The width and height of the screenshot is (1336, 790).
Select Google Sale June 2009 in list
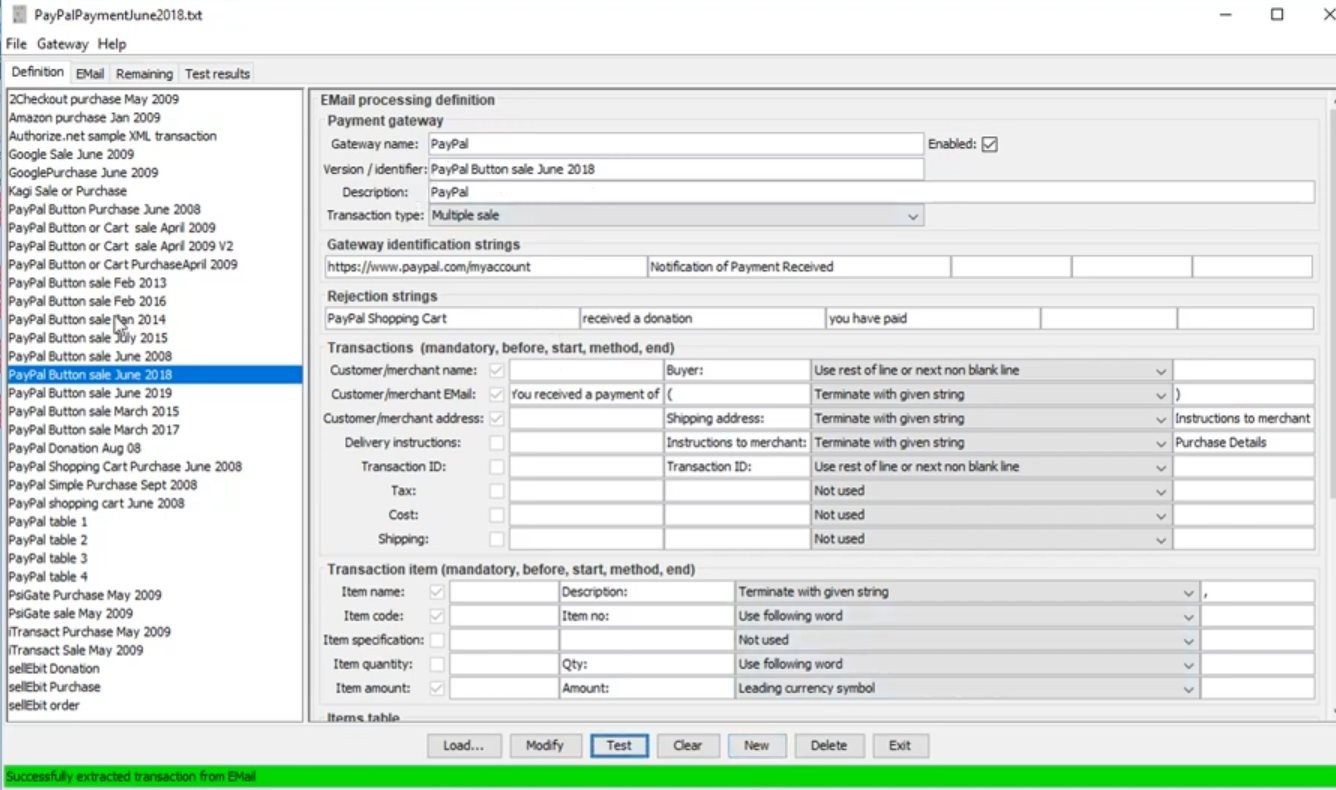click(154, 154)
